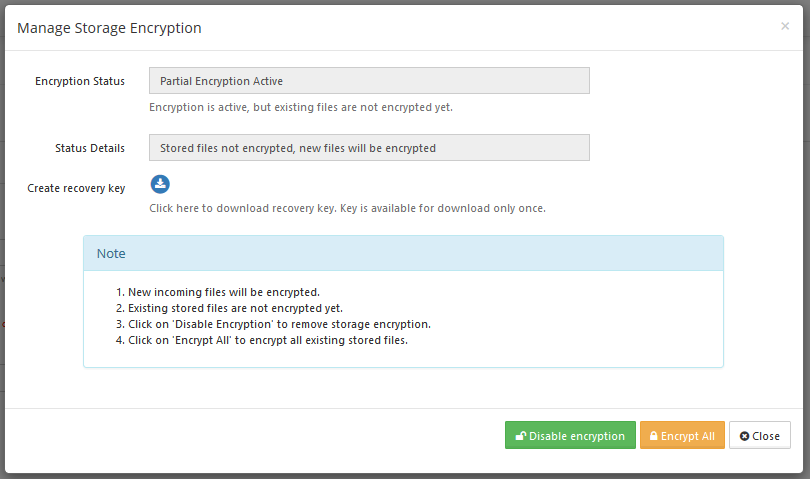
Task: Click the Status Details label
Action: pyautogui.click(x=90, y=148)
